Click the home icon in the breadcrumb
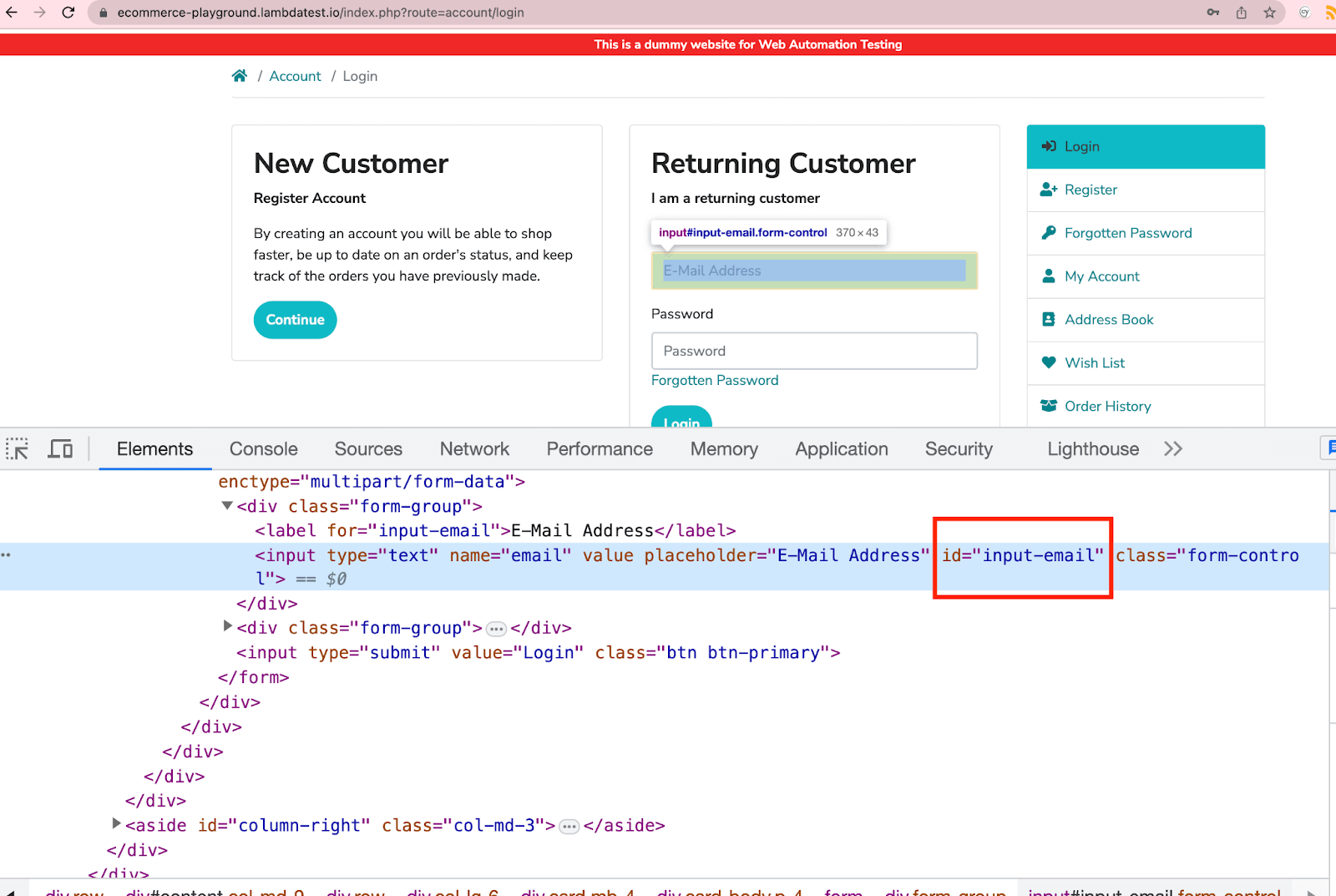 tap(240, 75)
